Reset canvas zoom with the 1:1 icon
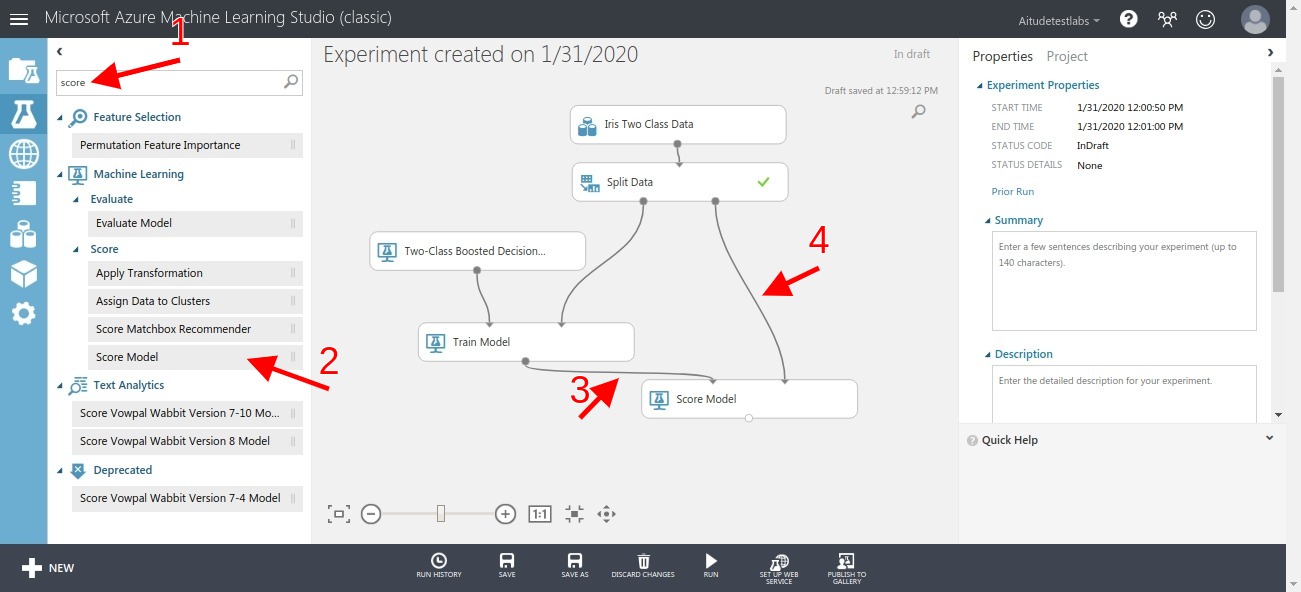The image size is (1301, 592). (x=539, y=513)
